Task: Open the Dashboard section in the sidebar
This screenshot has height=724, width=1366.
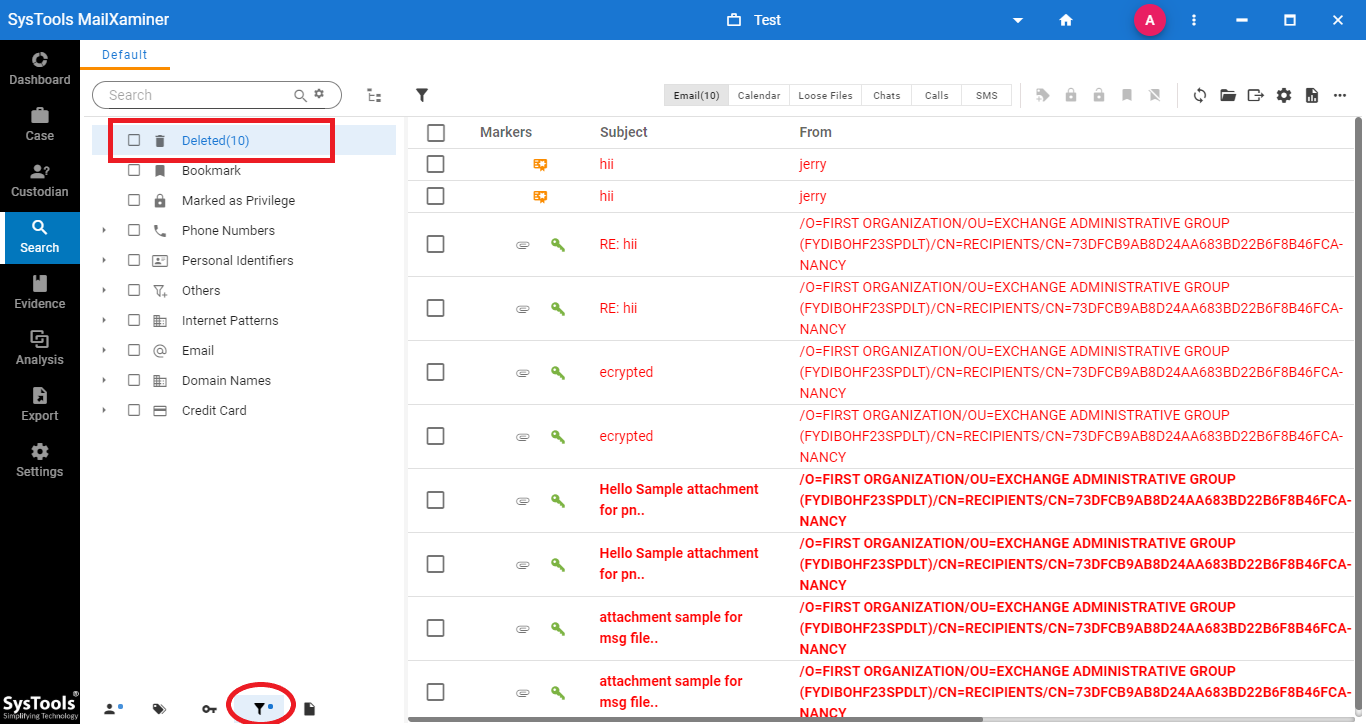Action: coord(40,68)
